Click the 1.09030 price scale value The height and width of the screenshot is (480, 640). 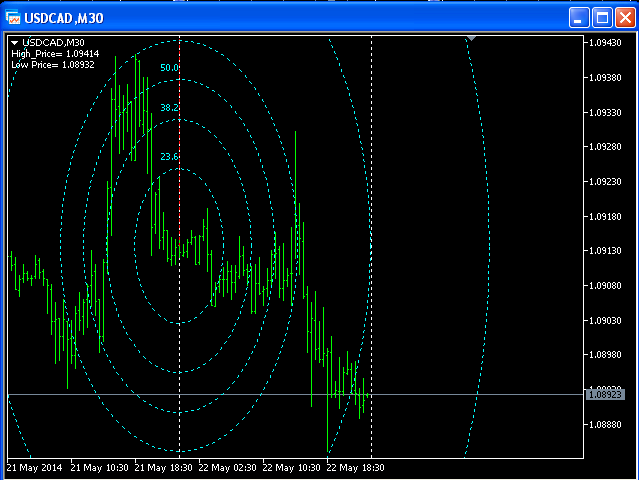coord(605,320)
